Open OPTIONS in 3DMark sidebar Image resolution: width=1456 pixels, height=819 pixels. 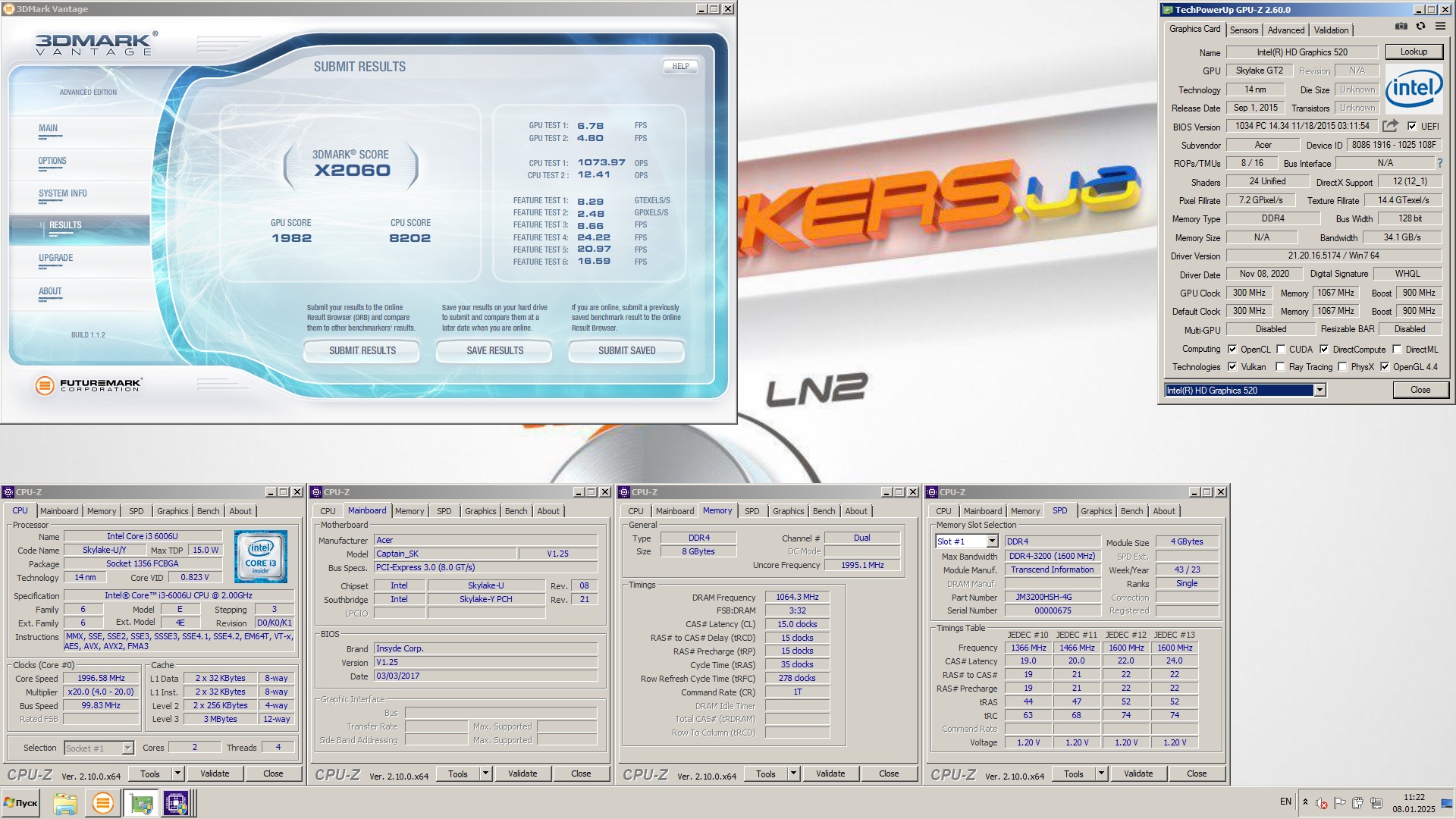pos(52,161)
